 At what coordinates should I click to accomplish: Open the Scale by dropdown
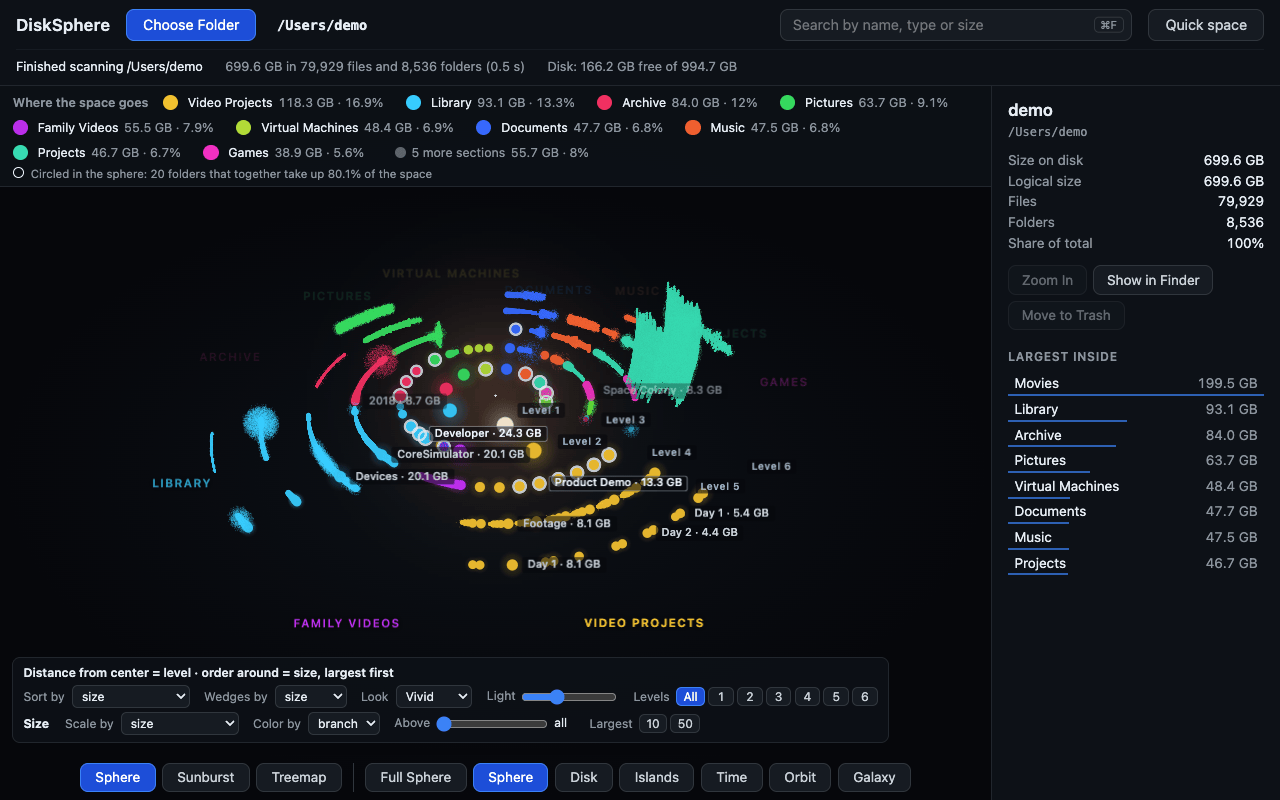[180, 724]
